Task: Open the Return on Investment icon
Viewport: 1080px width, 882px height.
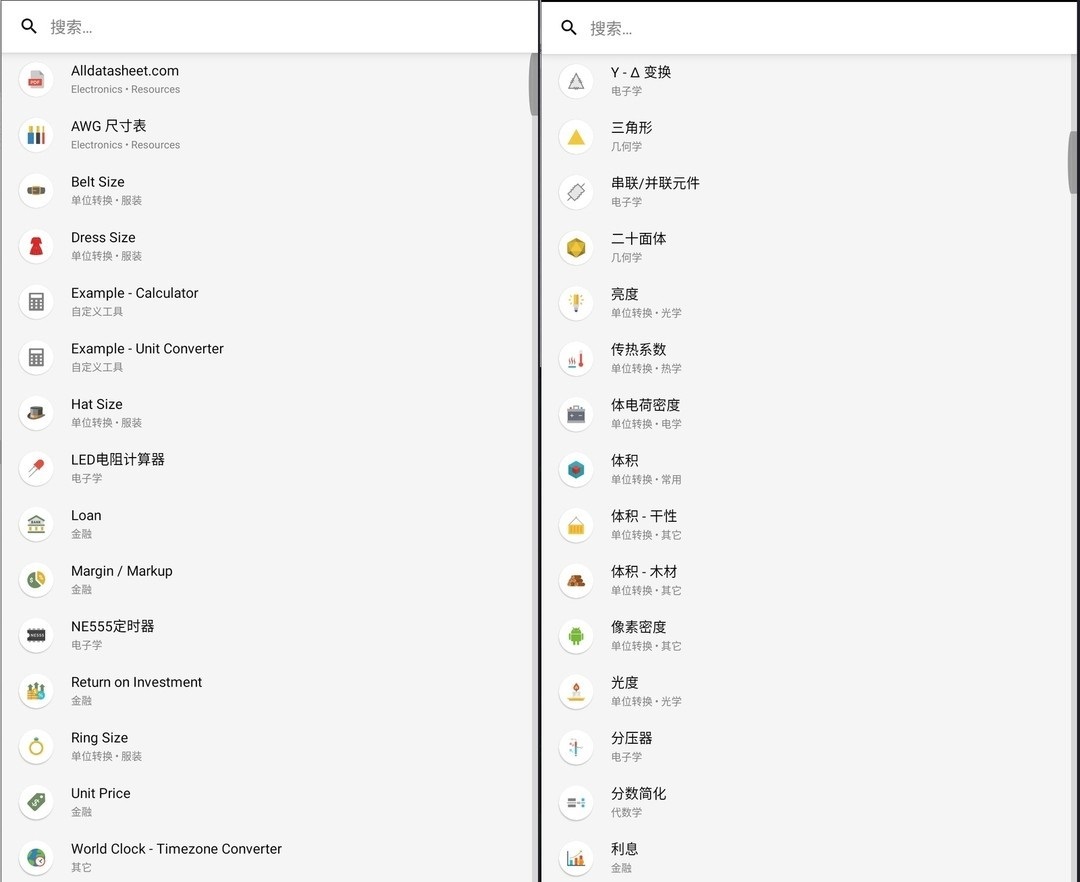Action: [x=36, y=691]
